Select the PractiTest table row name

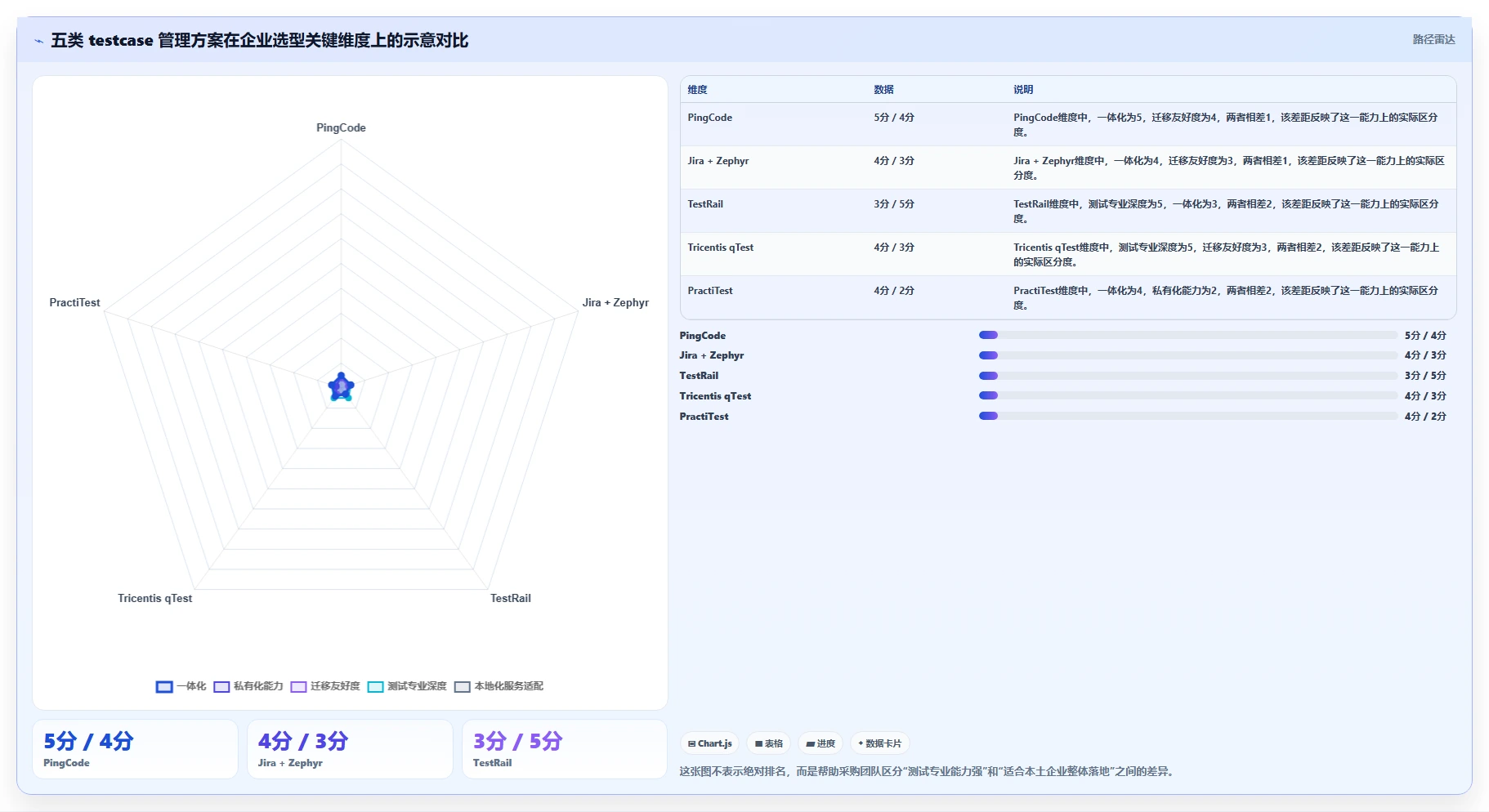[x=709, y=291]
